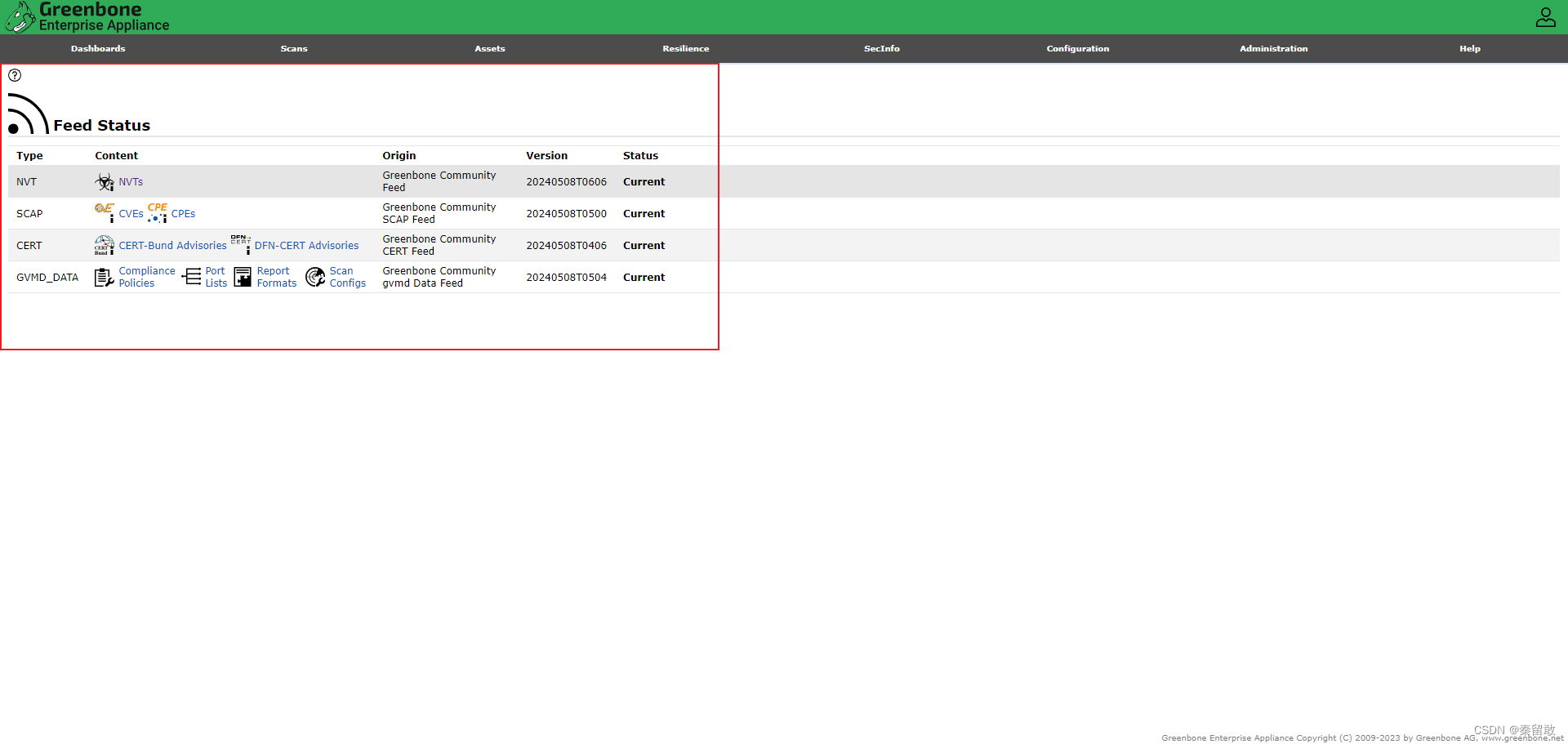Open the Configuration menu
Screen dimensions: 1568x744
[x=1078, y=49]
